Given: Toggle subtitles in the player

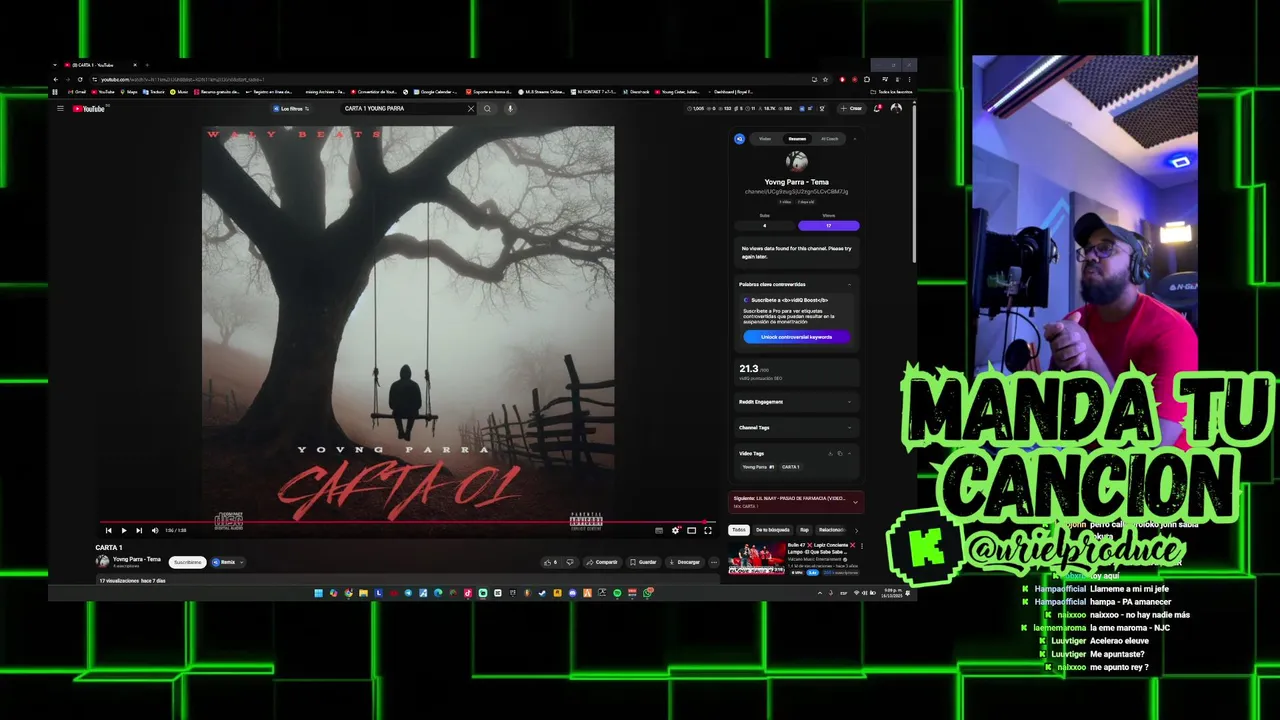Looking at the screenshot, I should (659, 530).
